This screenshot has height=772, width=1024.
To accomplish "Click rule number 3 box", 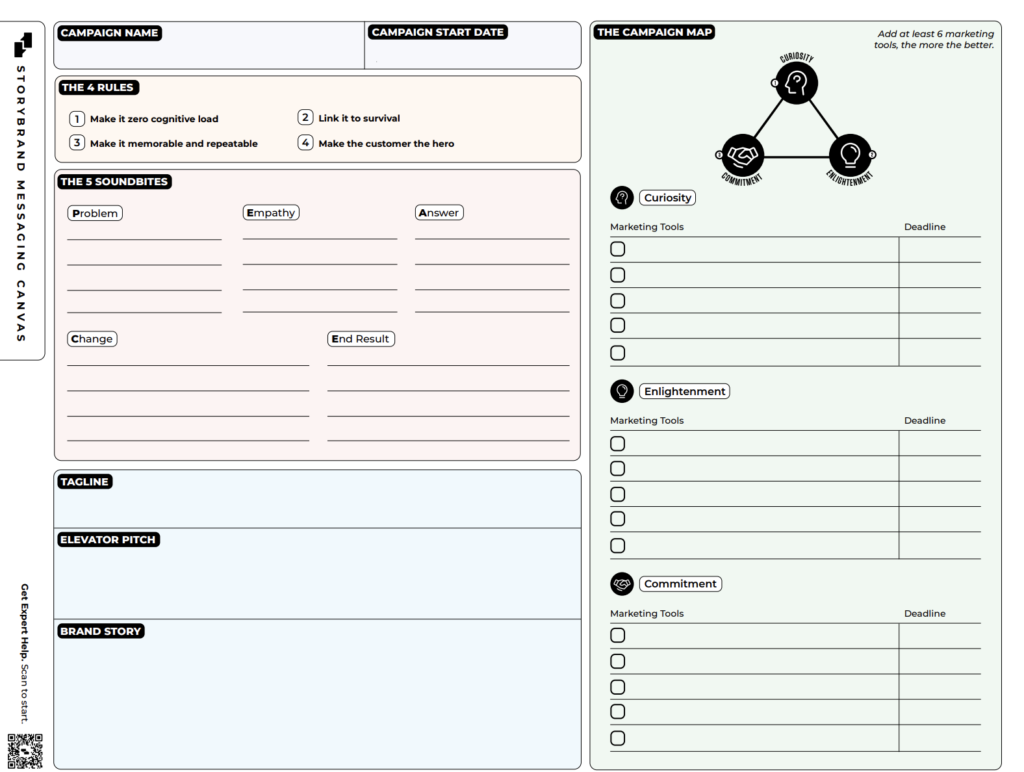I will coord(77,142).
